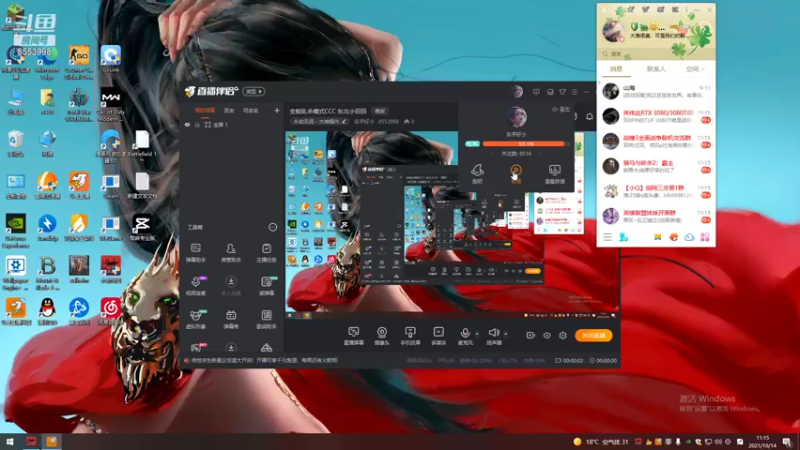Select the third scene tab in the streaming app
800x450 pixels.
[251, 110]
